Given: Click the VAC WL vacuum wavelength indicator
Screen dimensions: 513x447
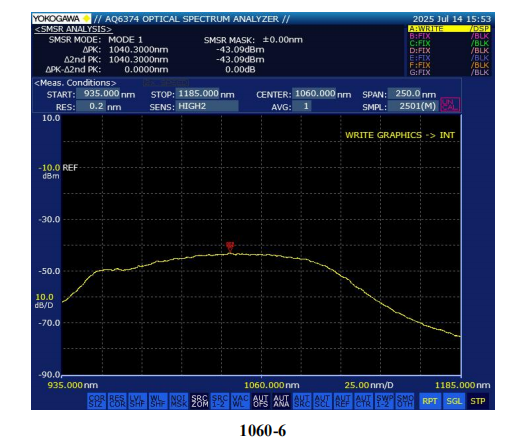Looking at the screenshot, I should point(240,401).
